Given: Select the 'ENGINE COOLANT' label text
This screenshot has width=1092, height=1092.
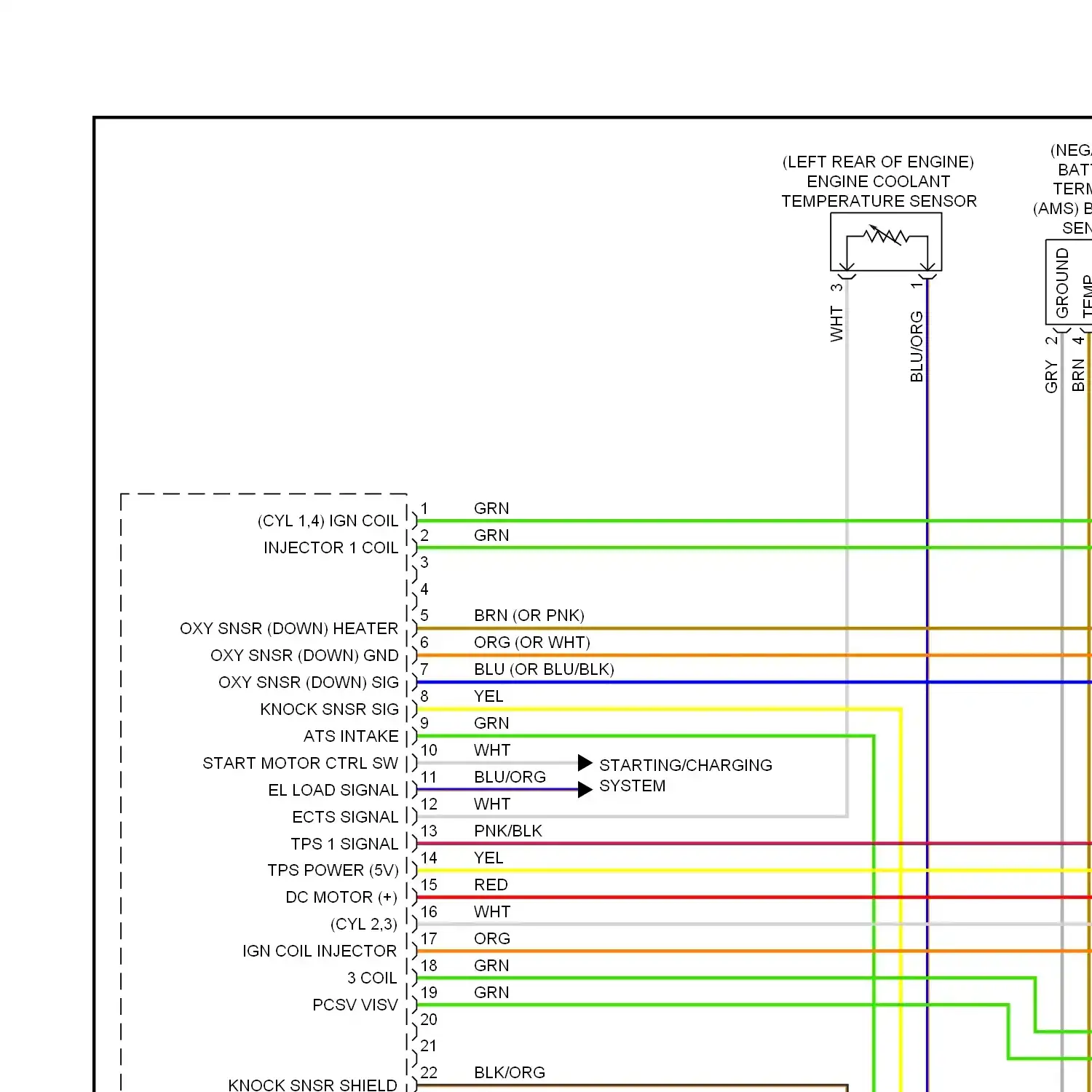Looking at the screenshot, I should coord(878,181).
